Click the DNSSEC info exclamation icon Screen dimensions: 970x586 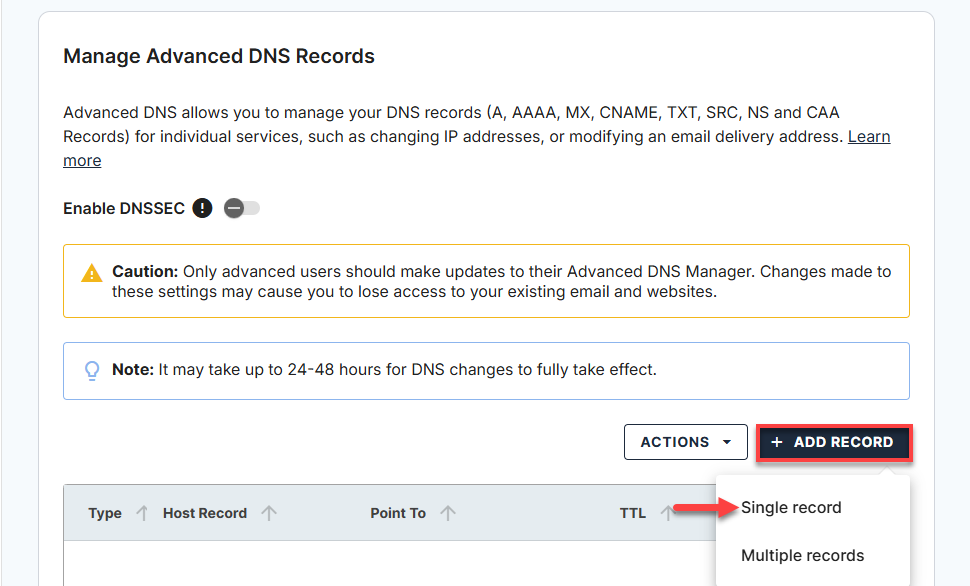point(201,208)
